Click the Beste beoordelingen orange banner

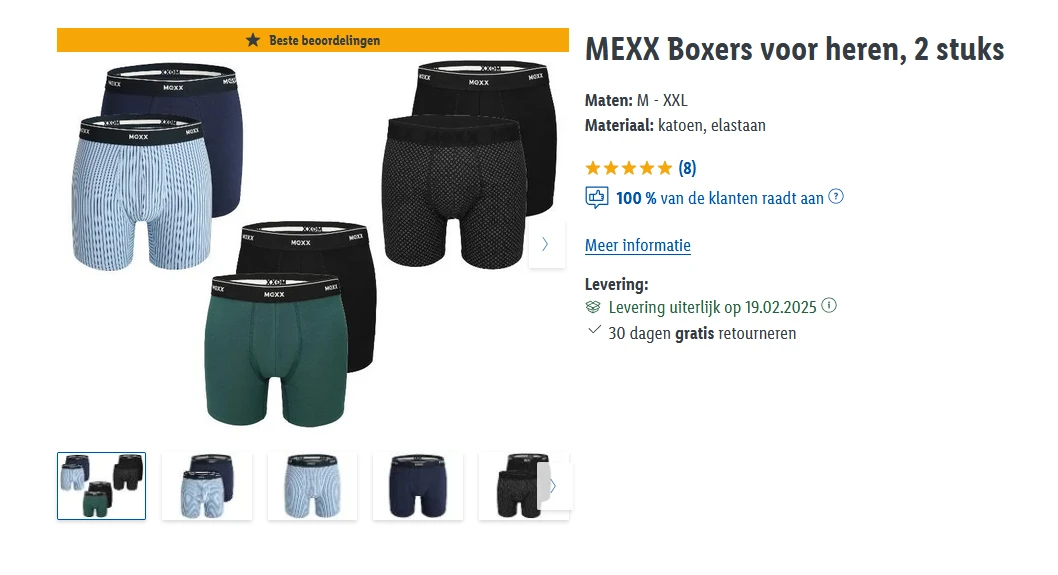313,40
